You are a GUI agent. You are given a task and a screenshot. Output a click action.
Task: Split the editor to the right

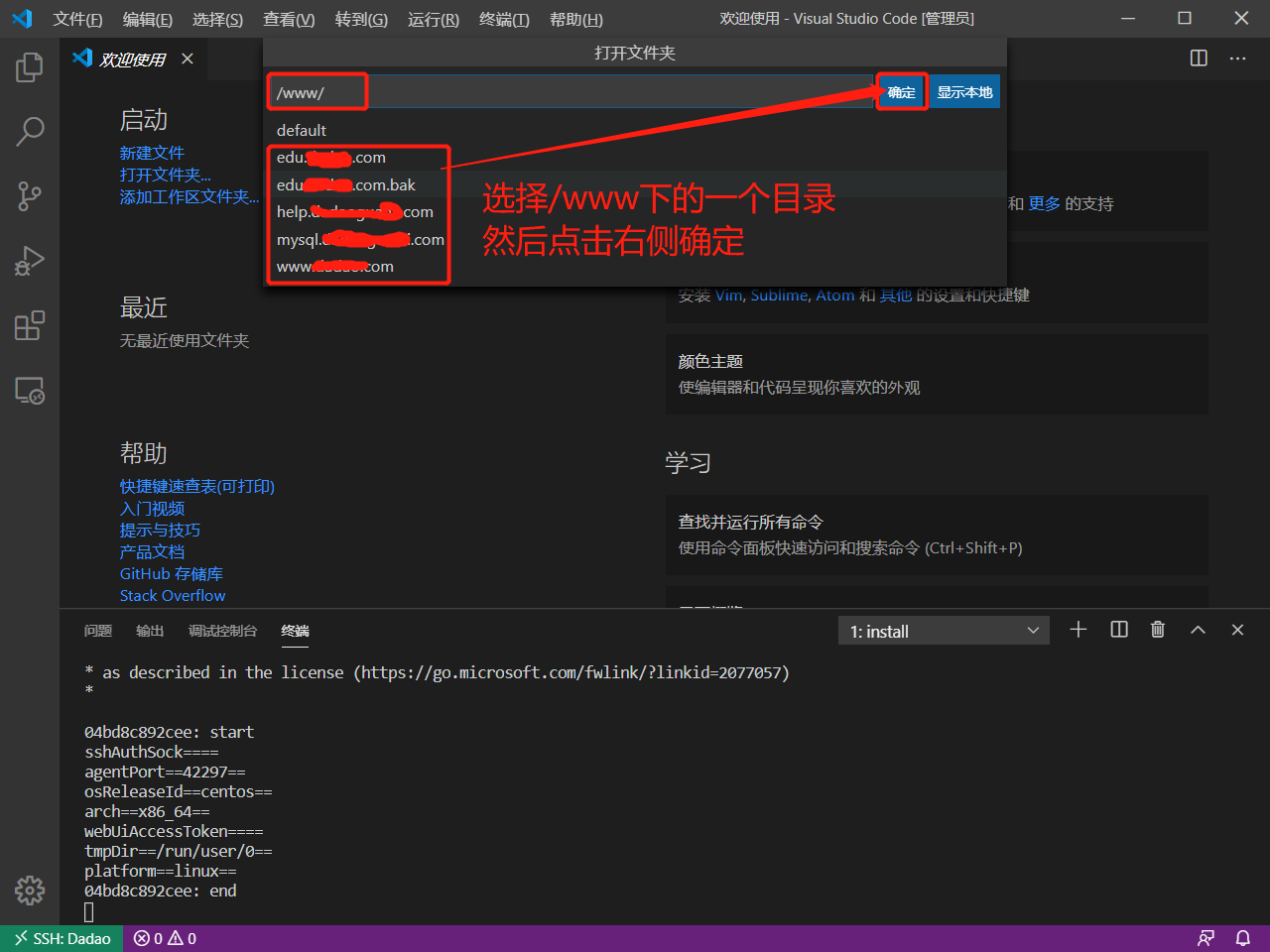[x=1199, y=59]
